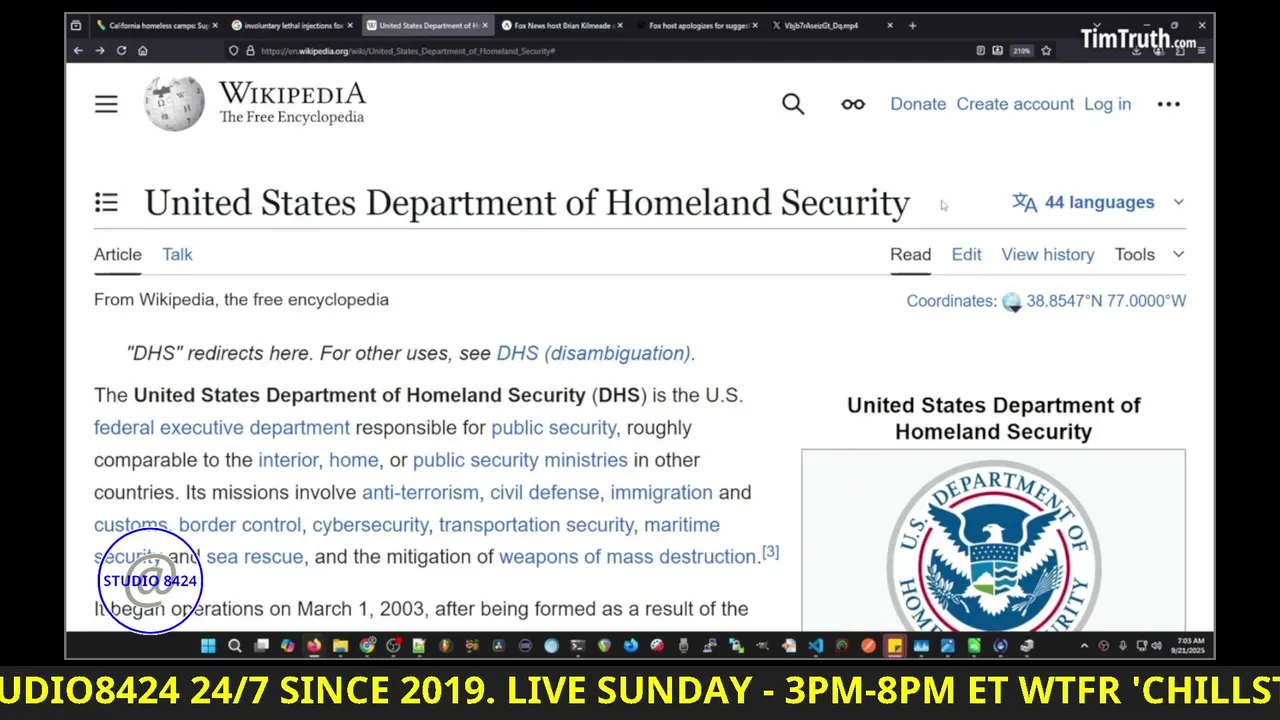
Task: Click citation reference [3]
Action: [770, 552]
